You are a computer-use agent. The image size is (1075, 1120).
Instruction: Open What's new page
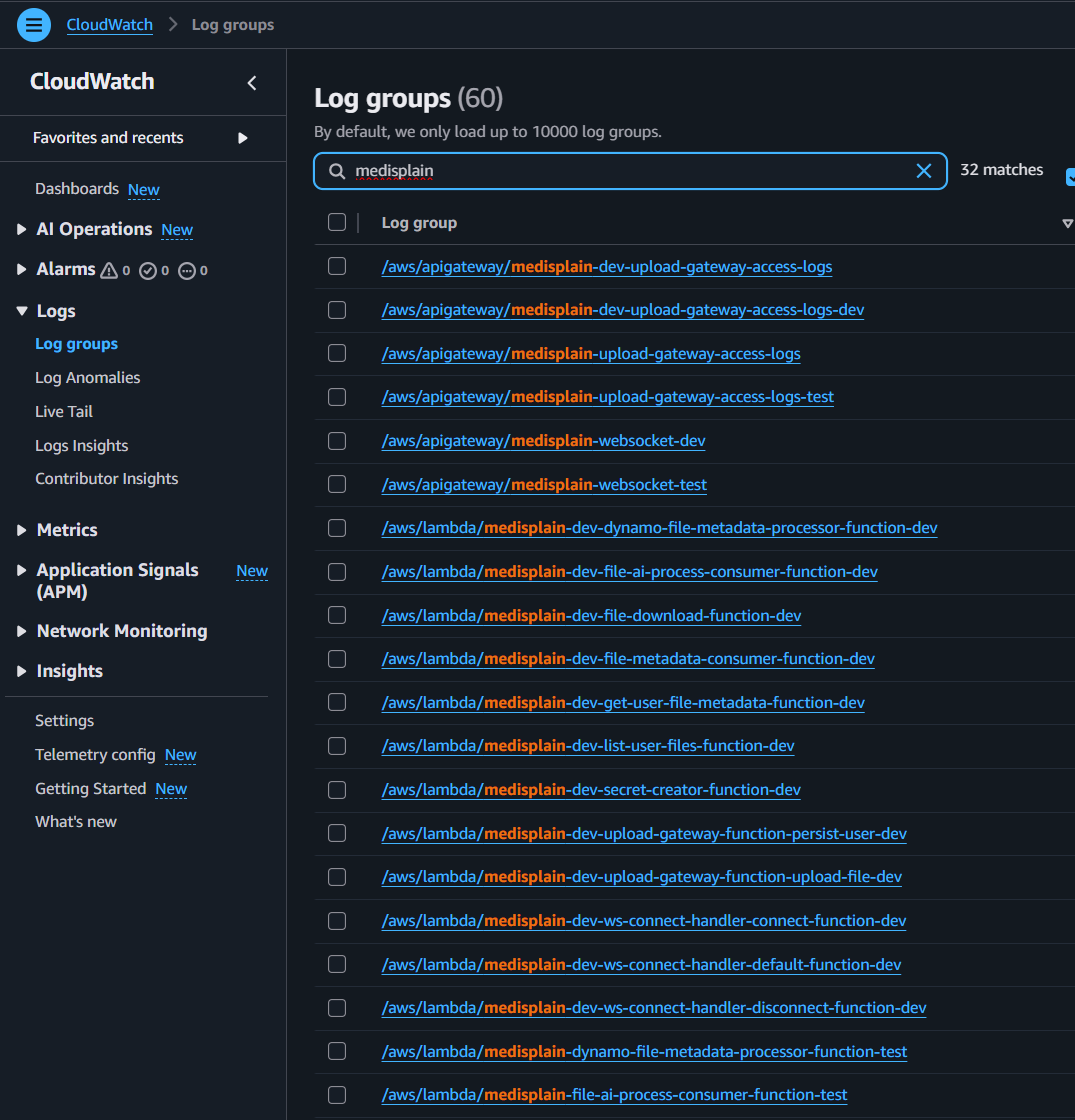click(76, 821)
